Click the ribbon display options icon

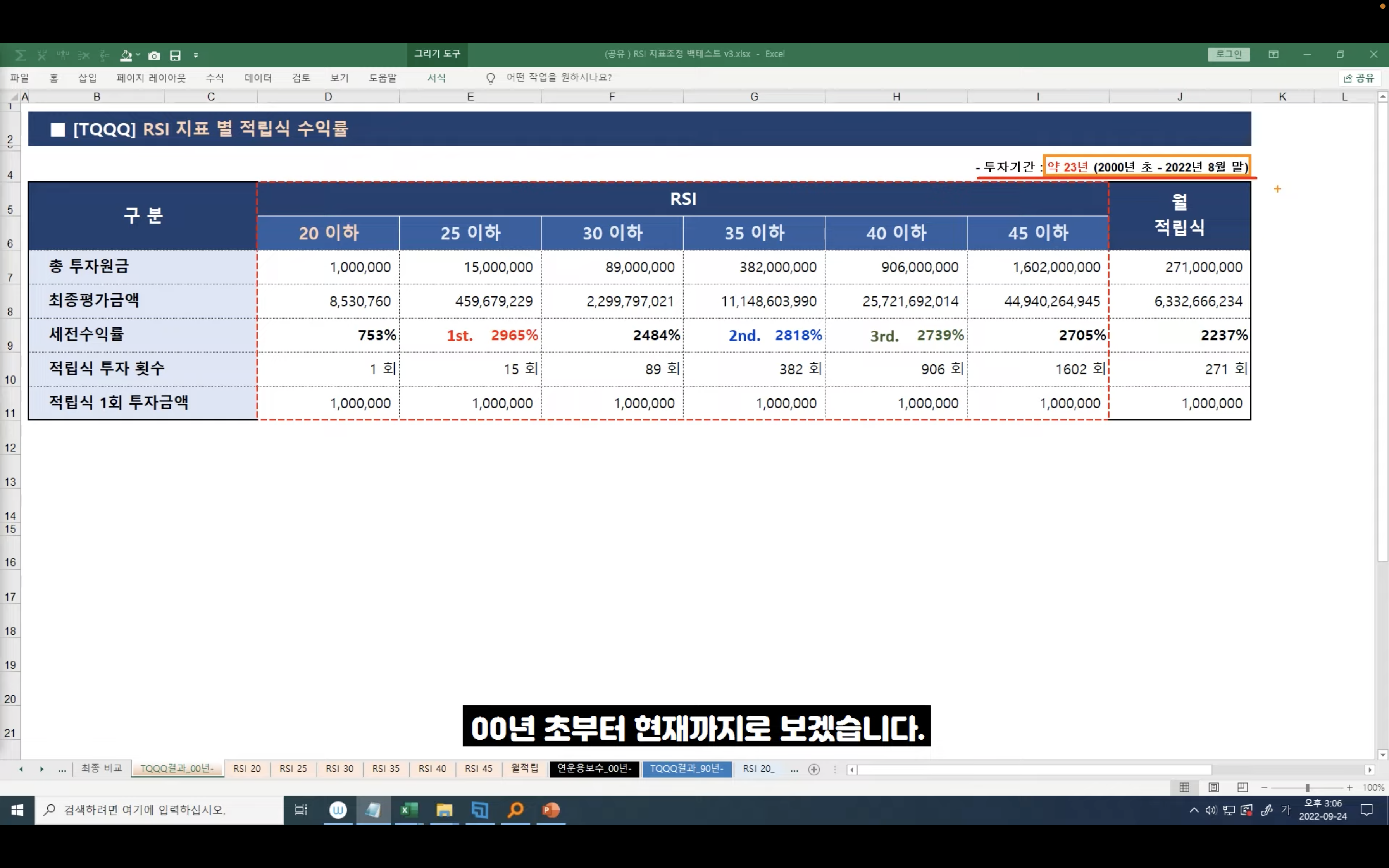coord(1273,54)
